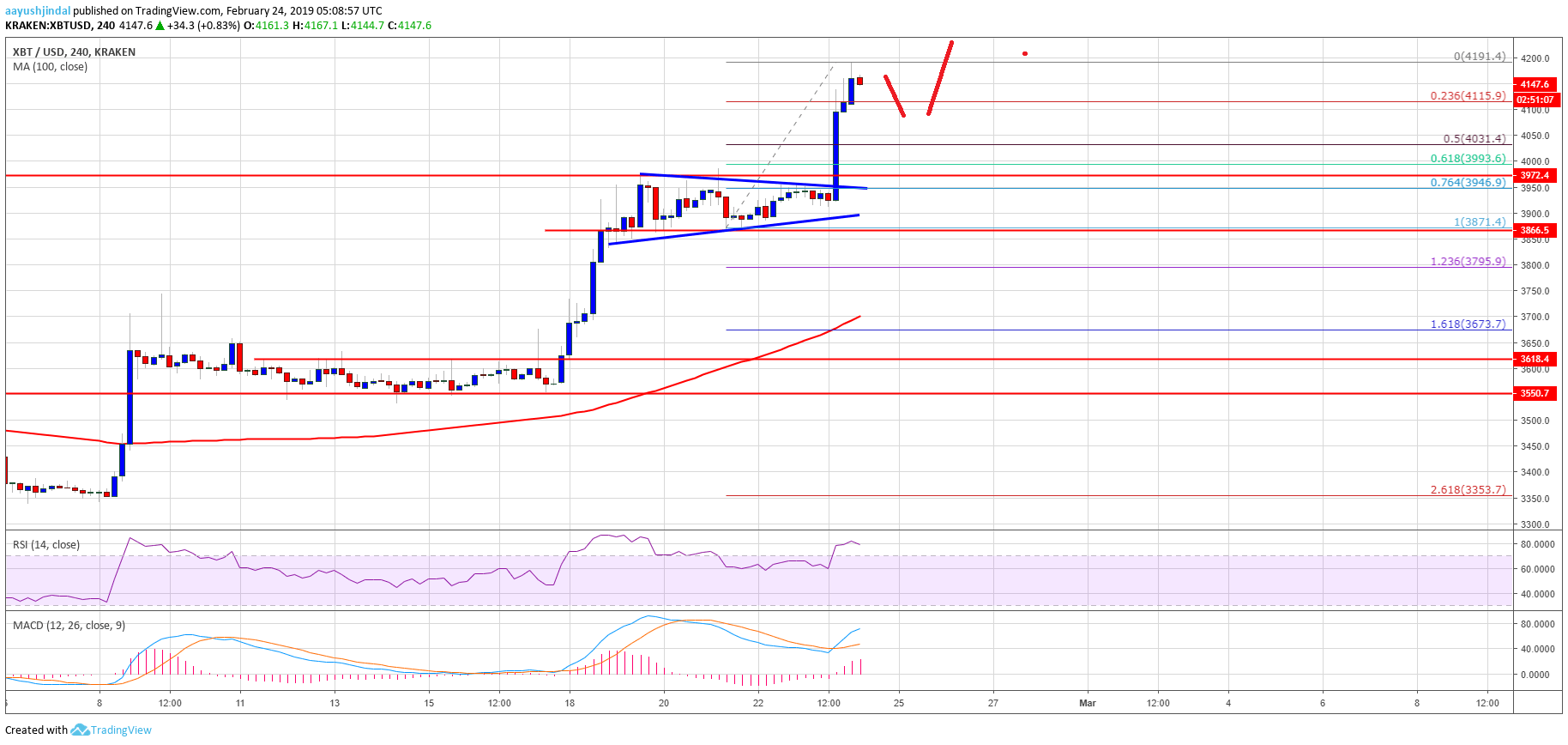
Task: Click the date label 25 on time axis
Action: (899, 703)
